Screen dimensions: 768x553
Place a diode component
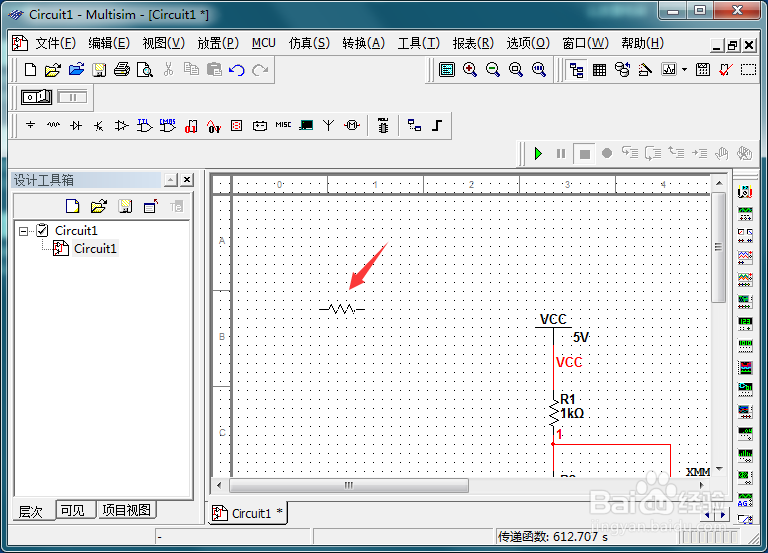(x=76, y=125)
